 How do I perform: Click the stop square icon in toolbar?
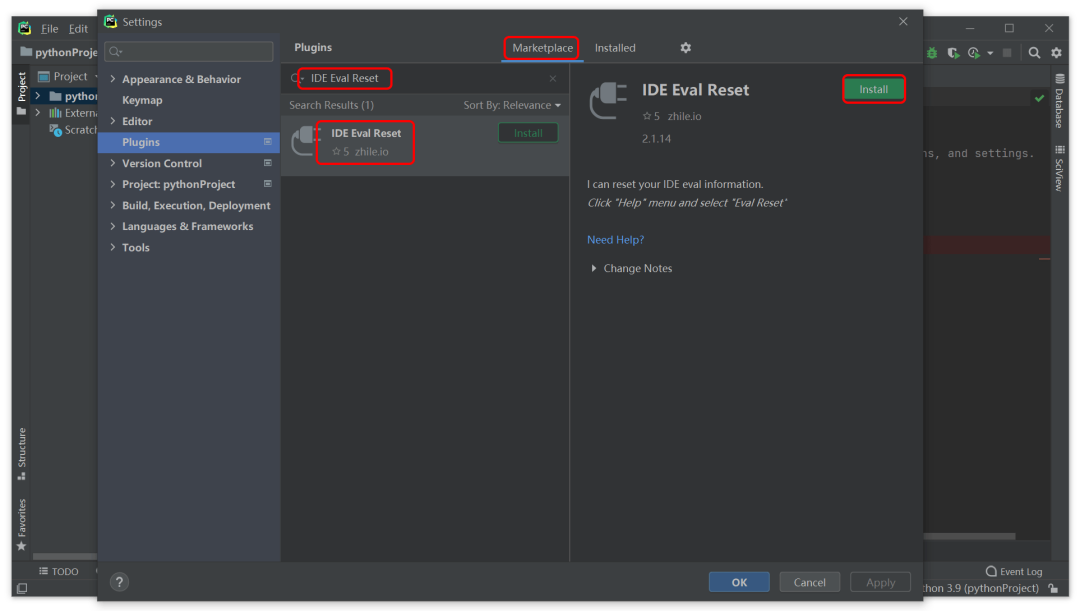1007,52
